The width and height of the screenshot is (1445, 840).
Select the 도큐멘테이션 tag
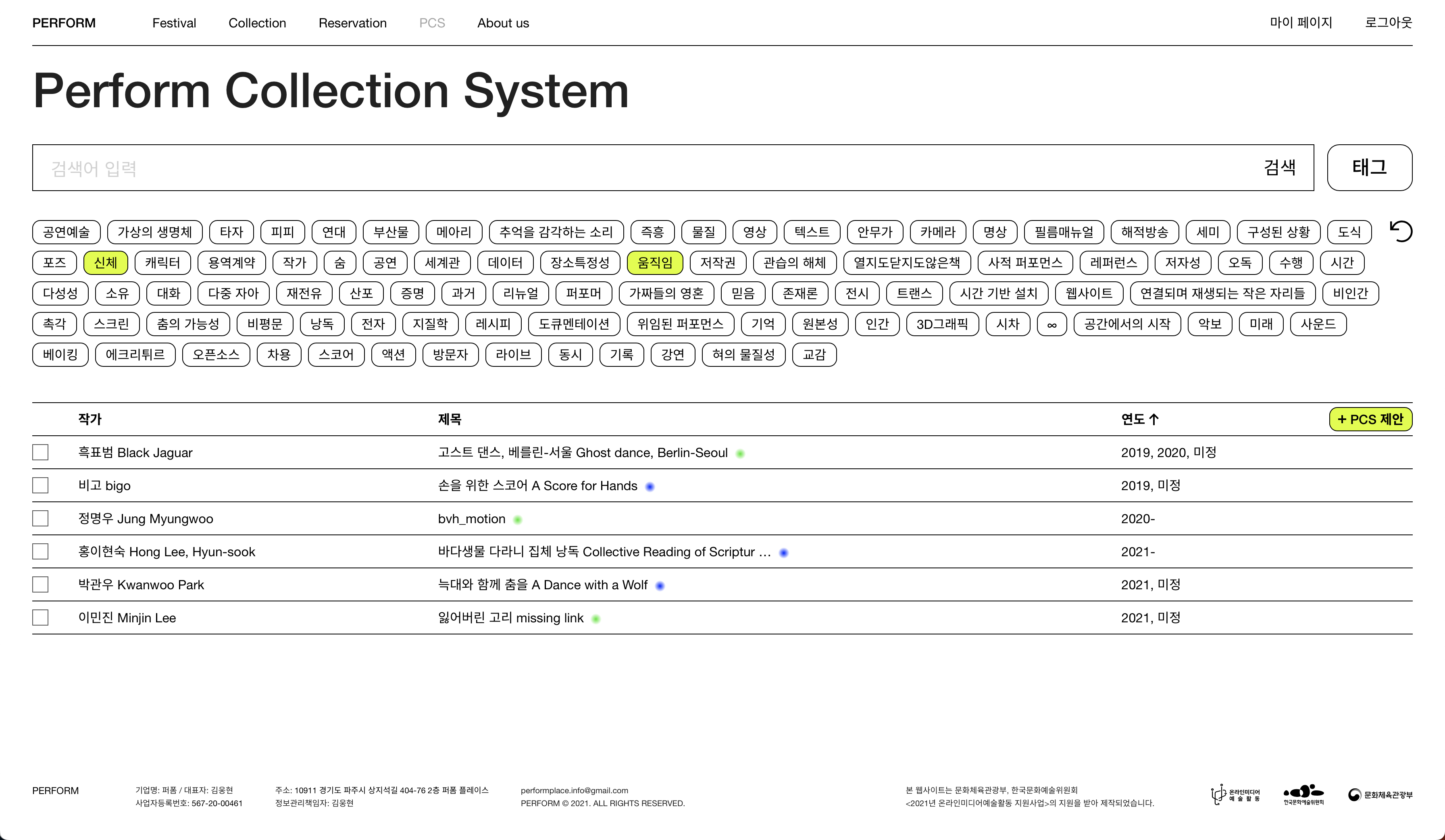(574, 324)
